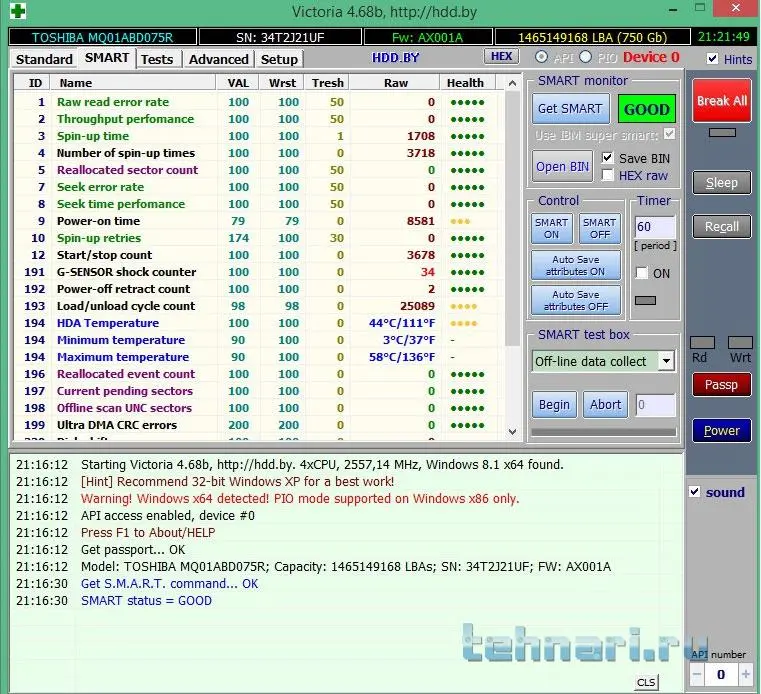Turn Auto Save attributes ON

click(x=576, y=265)
